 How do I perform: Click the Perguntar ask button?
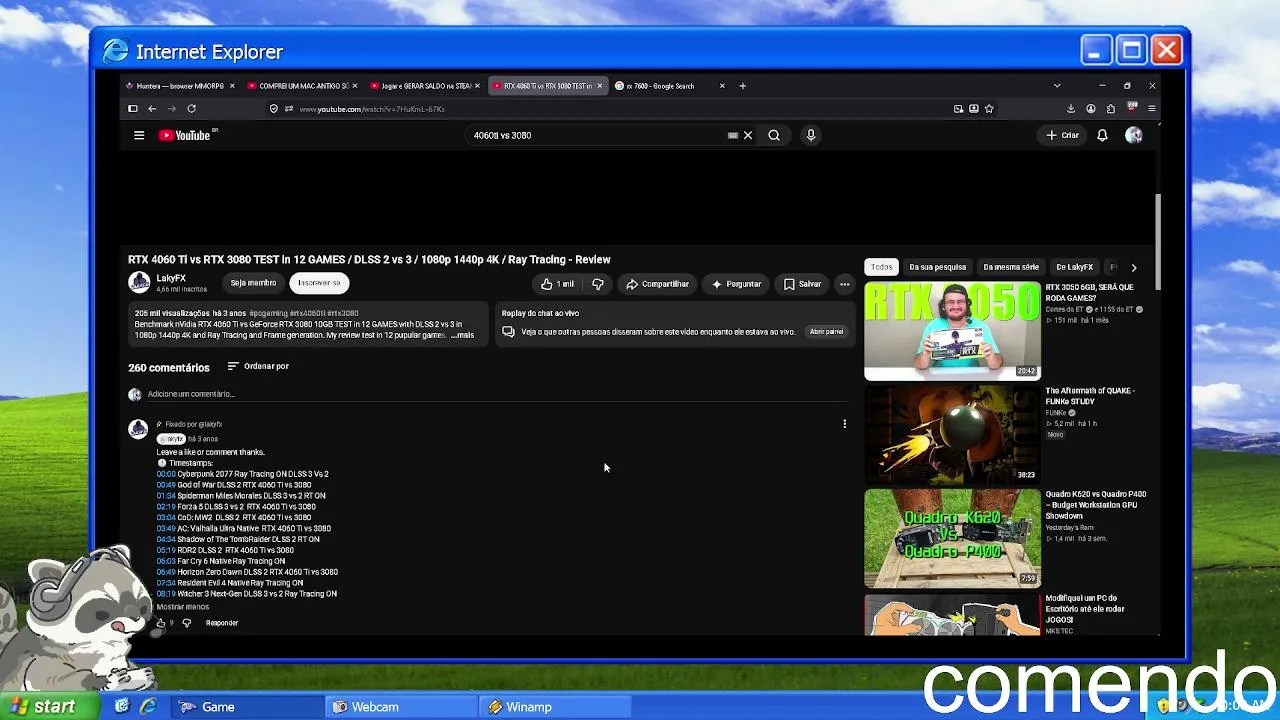coord(737,284)
